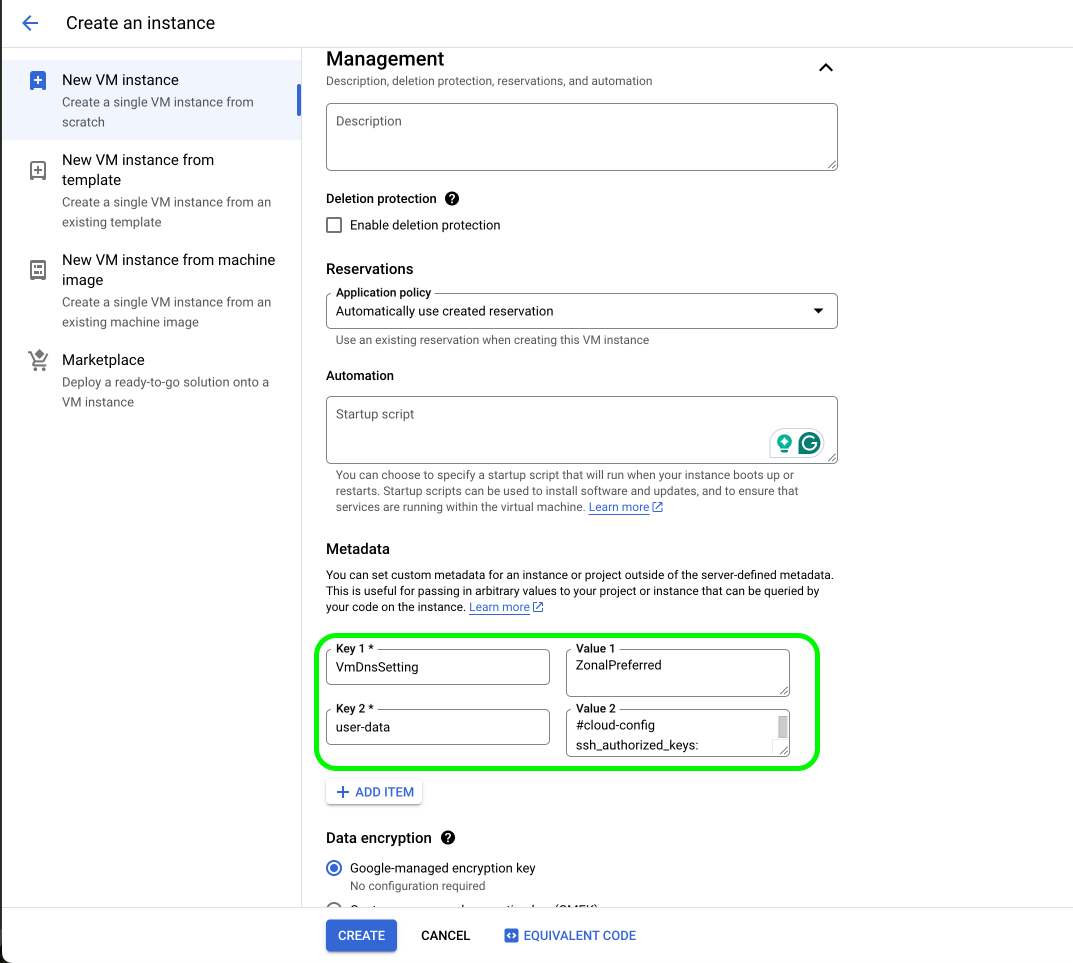The width and height of the screenshot is (1073, 963).
Task: Click the green lightbulb suggestion icon
Action: pos(784,443)
